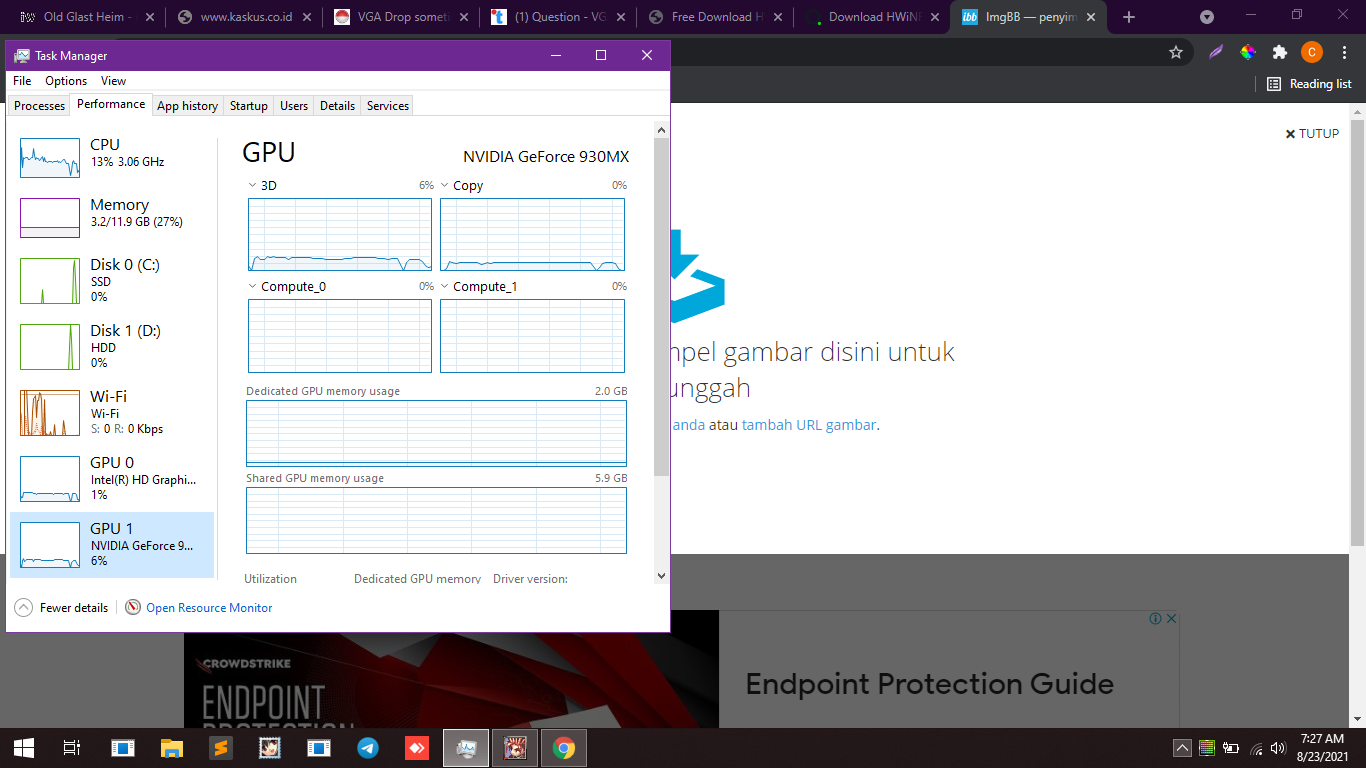
Task: Click the color wheel extension icon
Action: click(x=1248, y=52)
